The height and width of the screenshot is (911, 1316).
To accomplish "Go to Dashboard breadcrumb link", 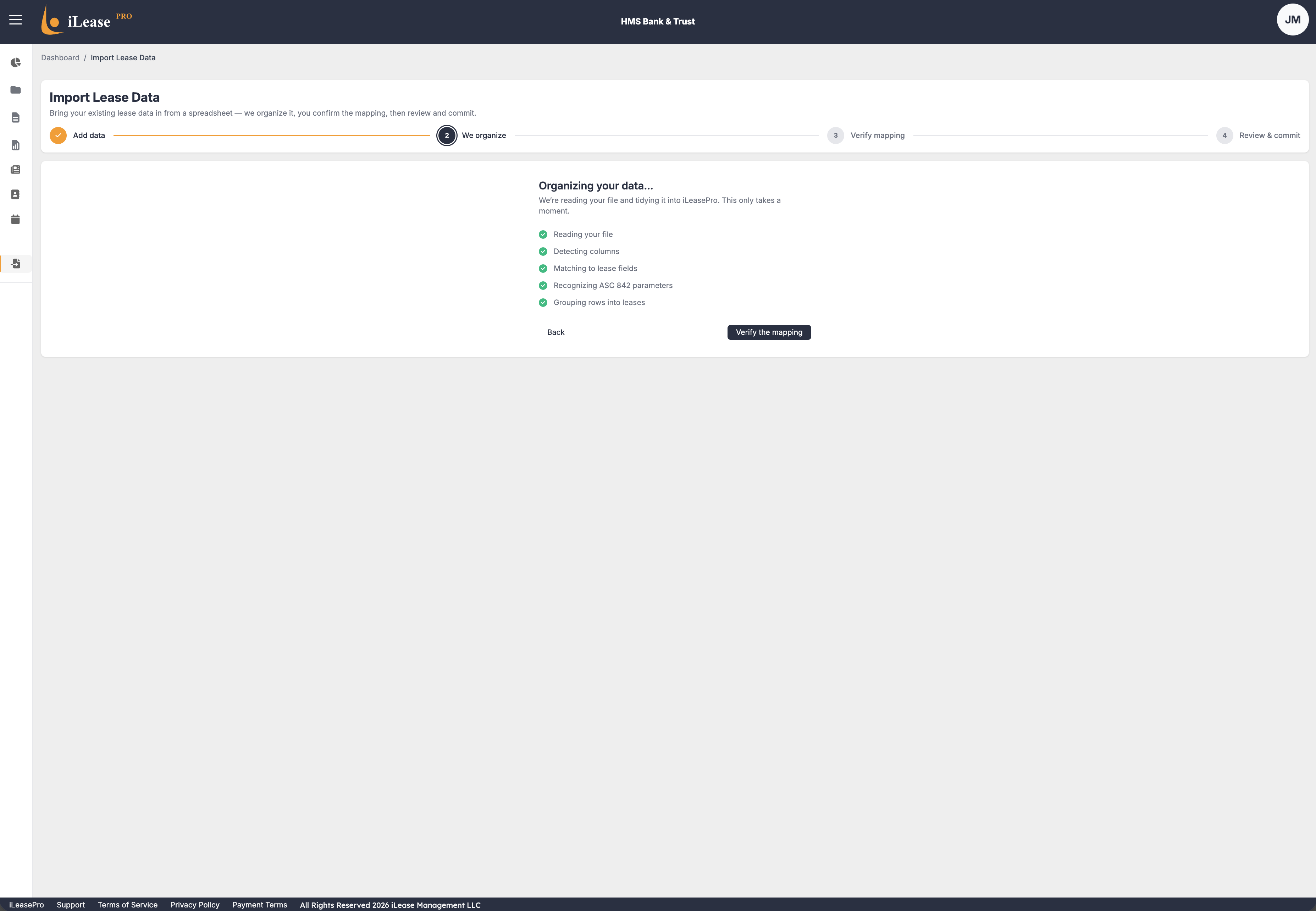I will pyautogui.click(x=60, y=58).
